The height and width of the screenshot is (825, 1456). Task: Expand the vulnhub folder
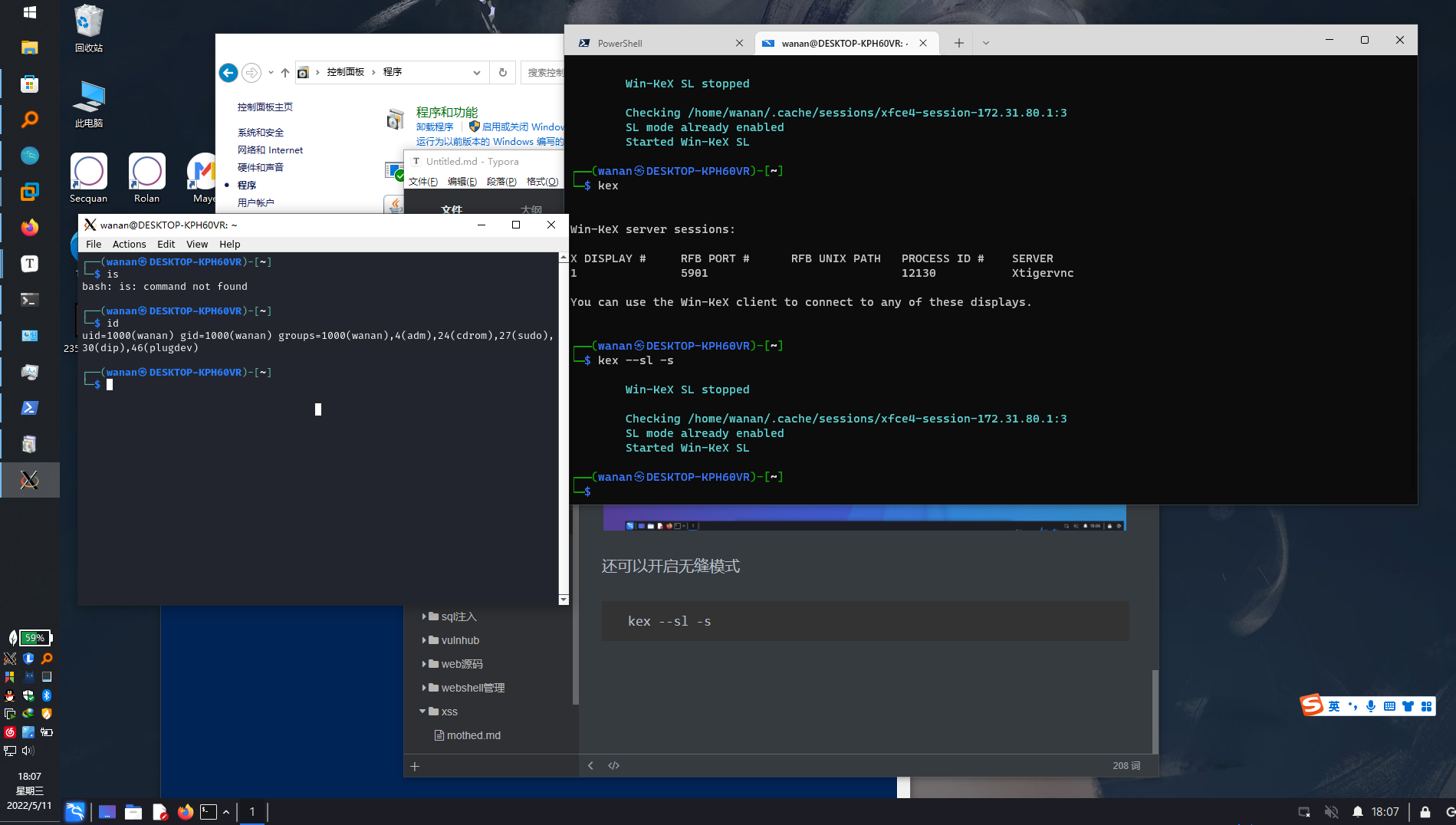[424, 640]
